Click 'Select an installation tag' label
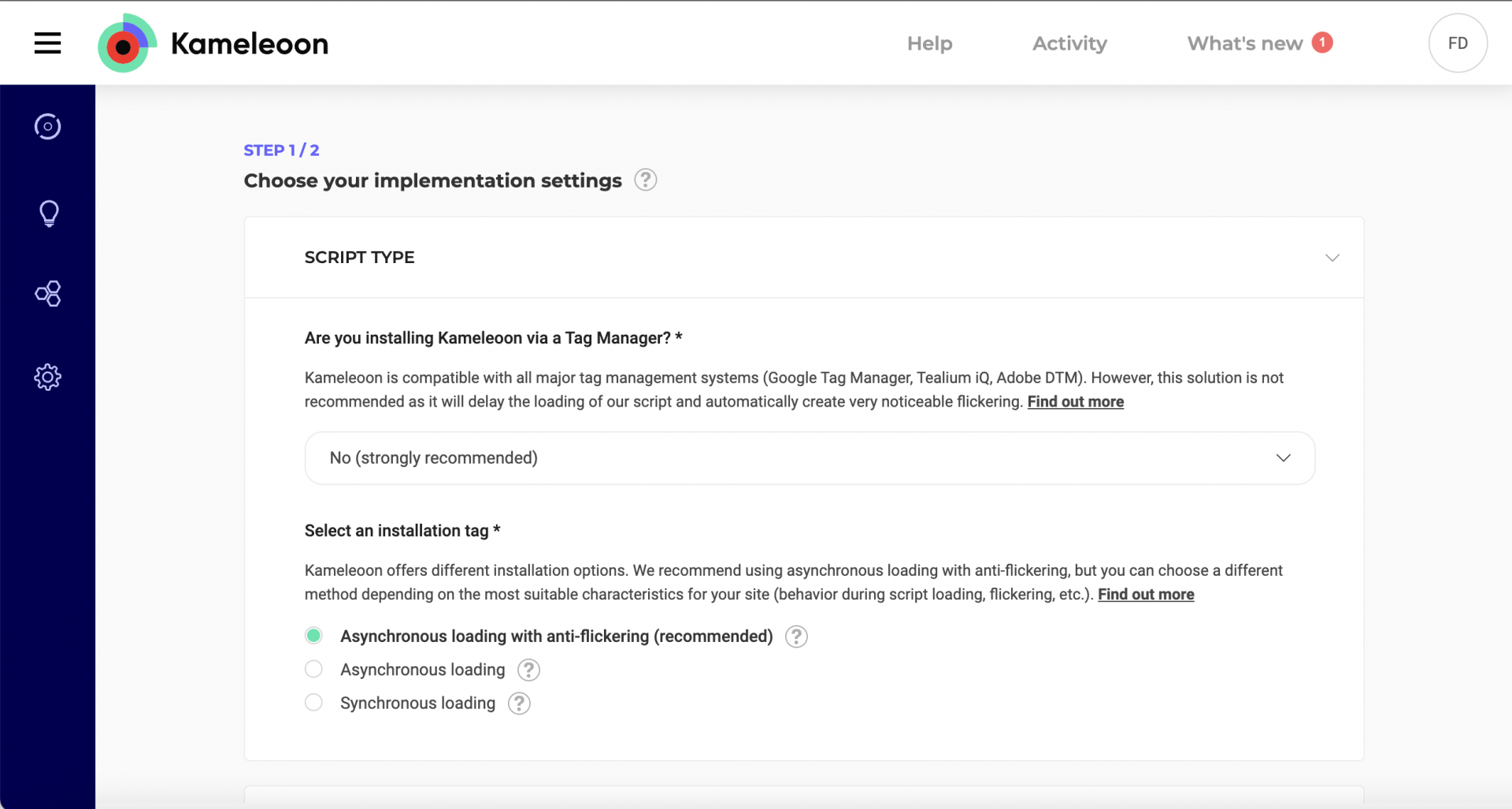 tap(402, 531)
